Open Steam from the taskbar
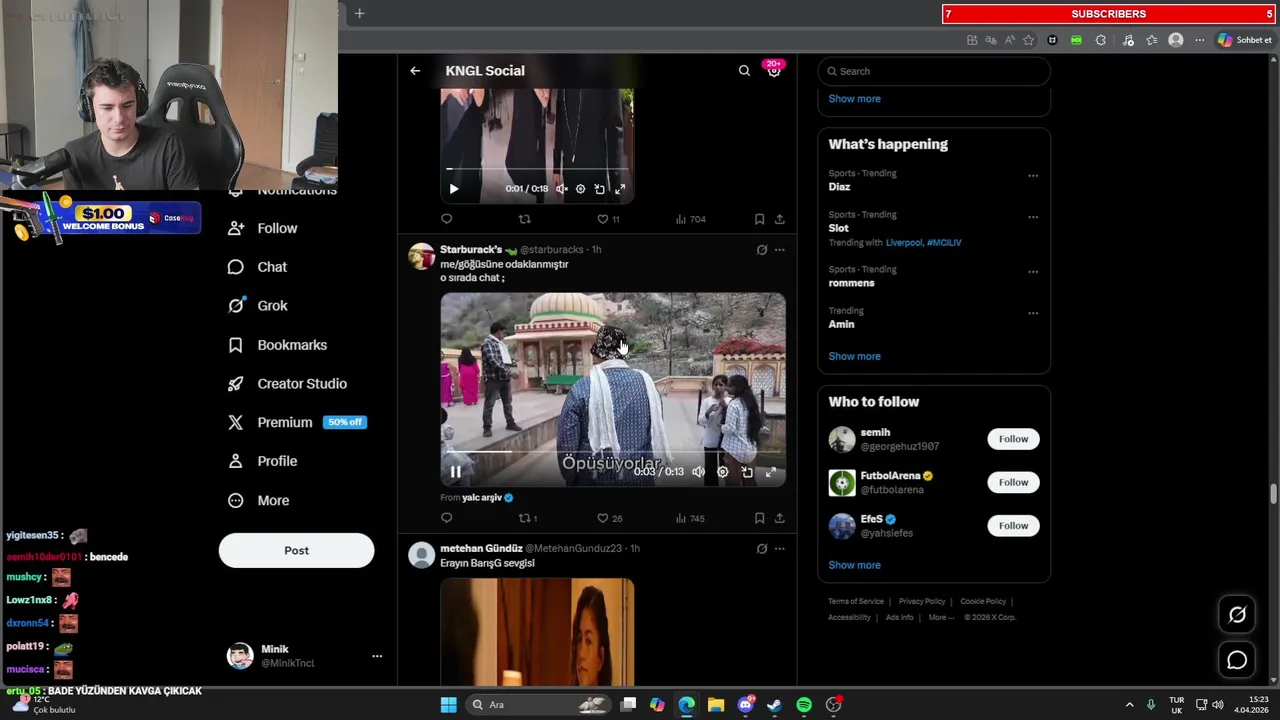 [774, 705]
